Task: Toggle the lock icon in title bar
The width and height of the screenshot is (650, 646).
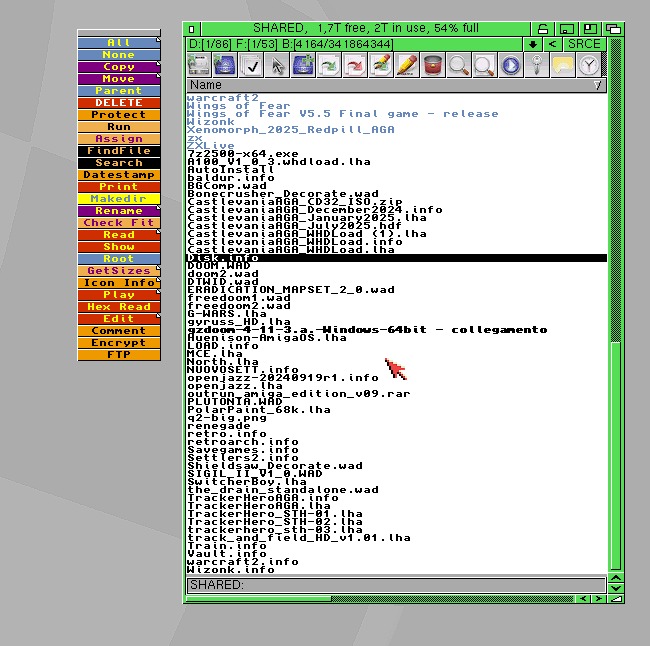Action: [541, 28]
